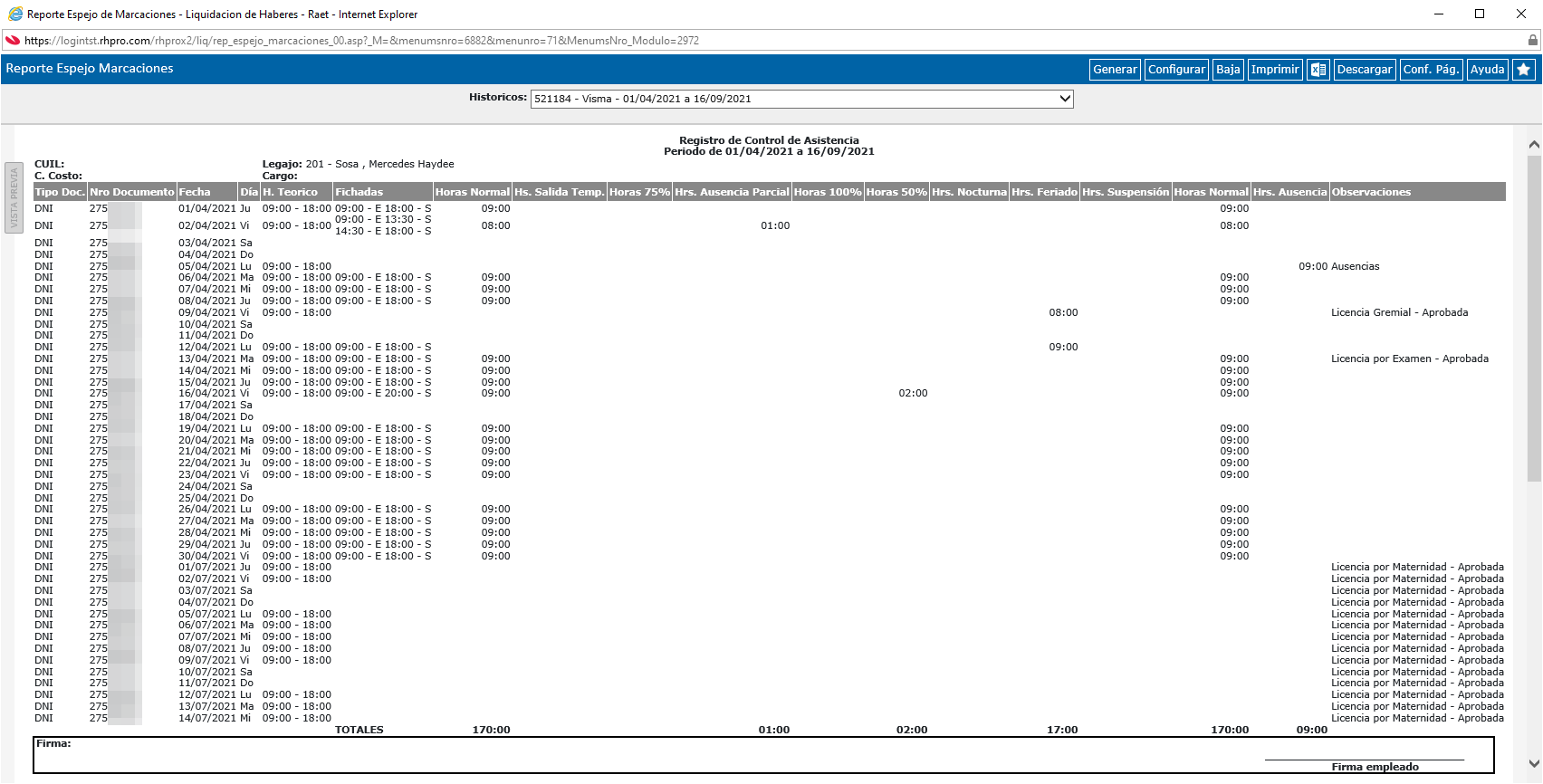Click the 08:00 feriado value on 09/04/2021
The height and width of the screenshot is (784, 1543).
[x=1063, y=312]
